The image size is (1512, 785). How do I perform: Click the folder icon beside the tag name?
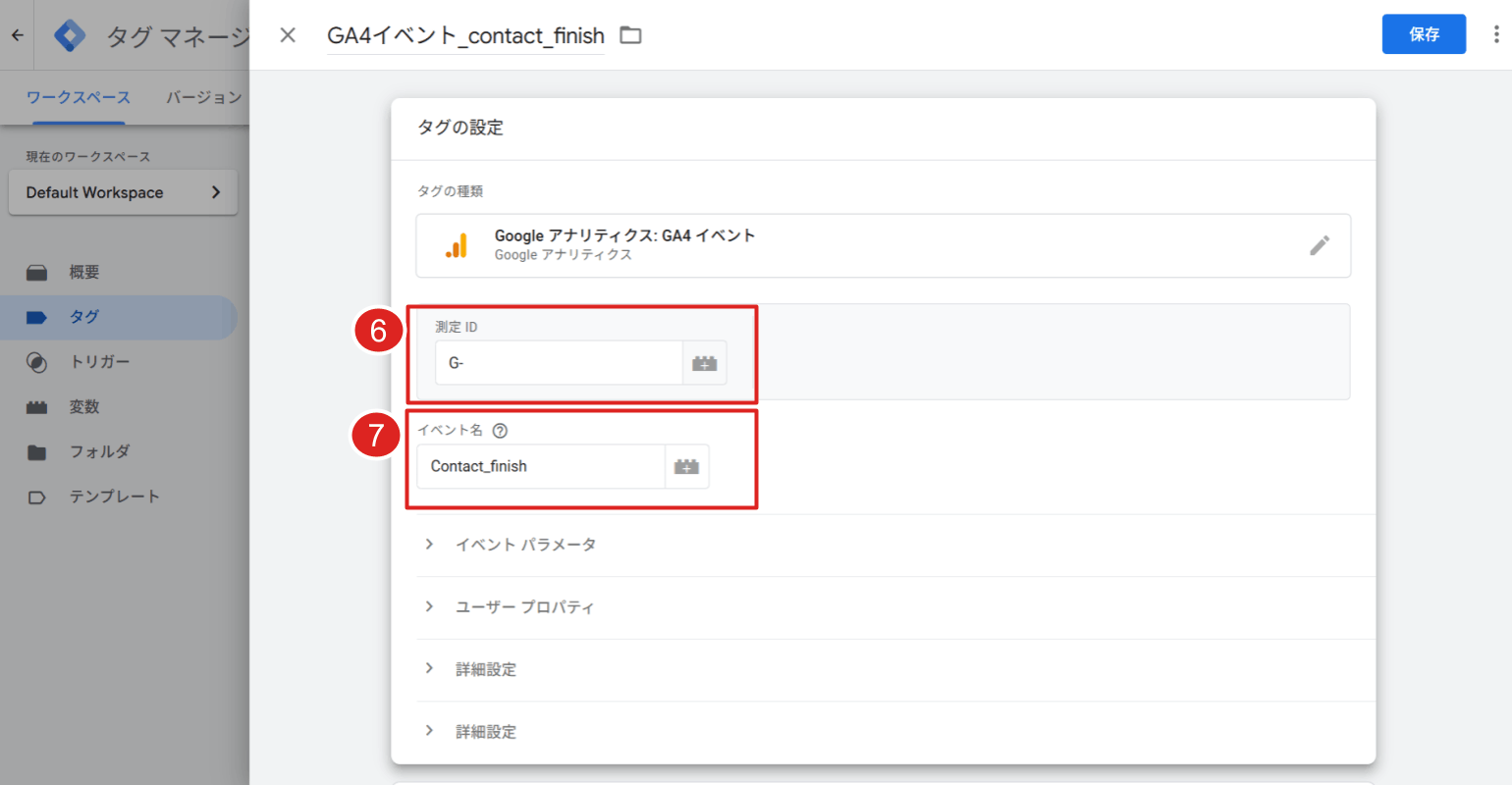[630, 35]
